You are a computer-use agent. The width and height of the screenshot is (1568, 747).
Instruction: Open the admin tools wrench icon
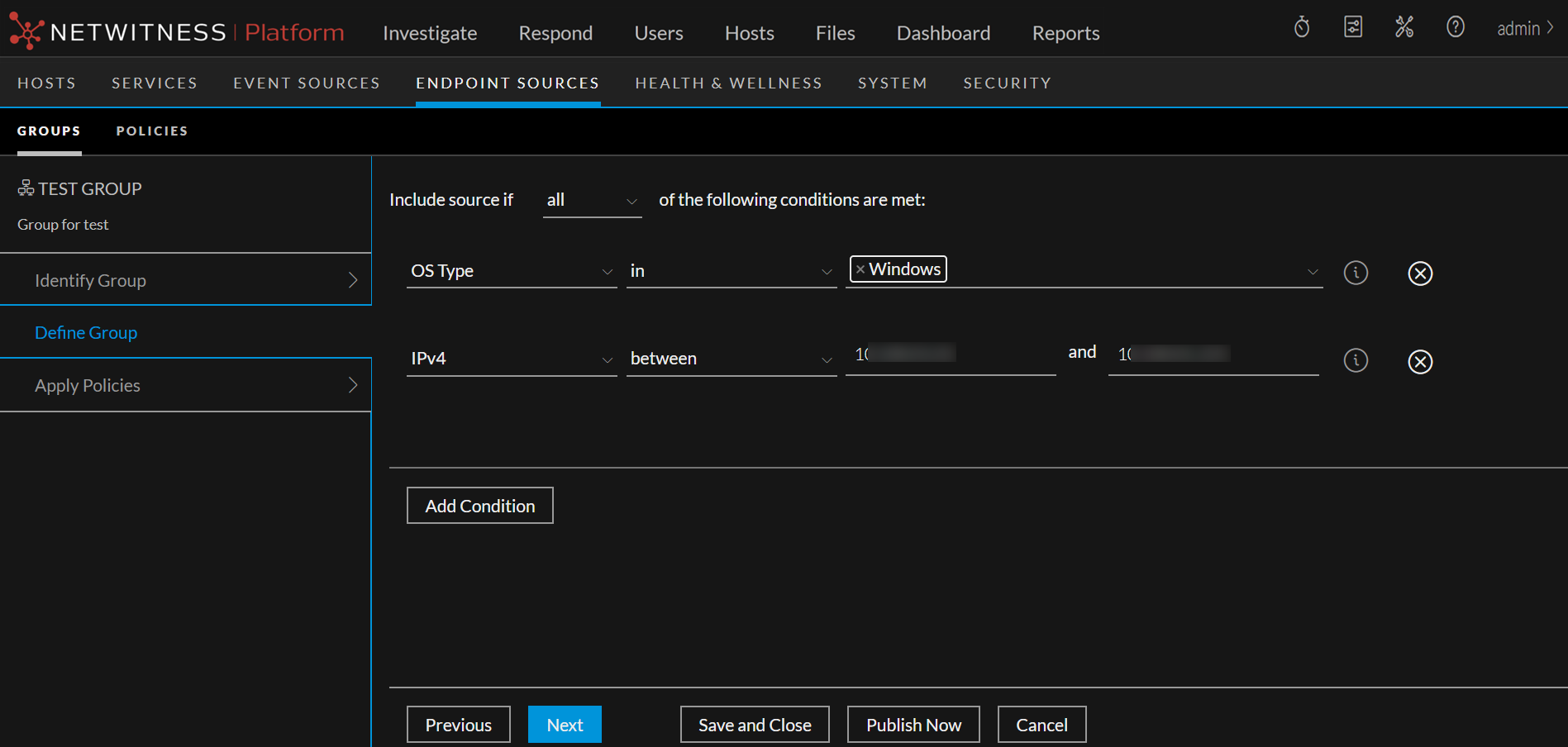(x=1404, y=27)
